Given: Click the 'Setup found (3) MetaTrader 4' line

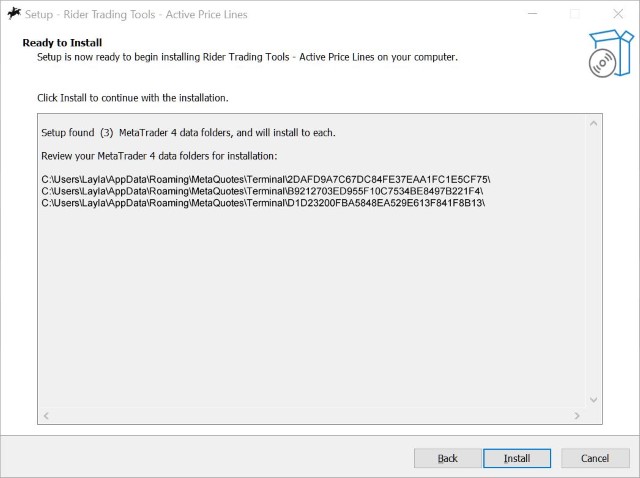Looking at the screenshot, I should pyautogui.click(x=188, y=133).
